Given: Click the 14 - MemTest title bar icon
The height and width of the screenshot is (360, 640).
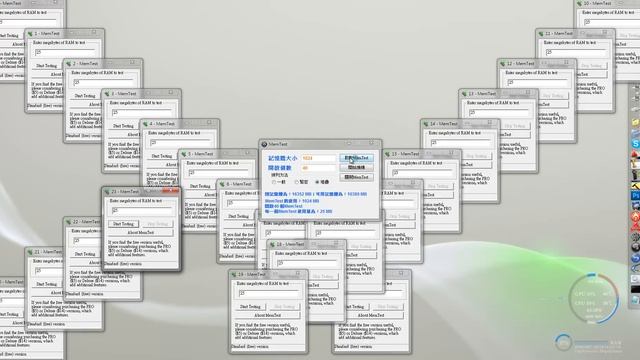Looking at the screenshot, I should tap(426, 124).
